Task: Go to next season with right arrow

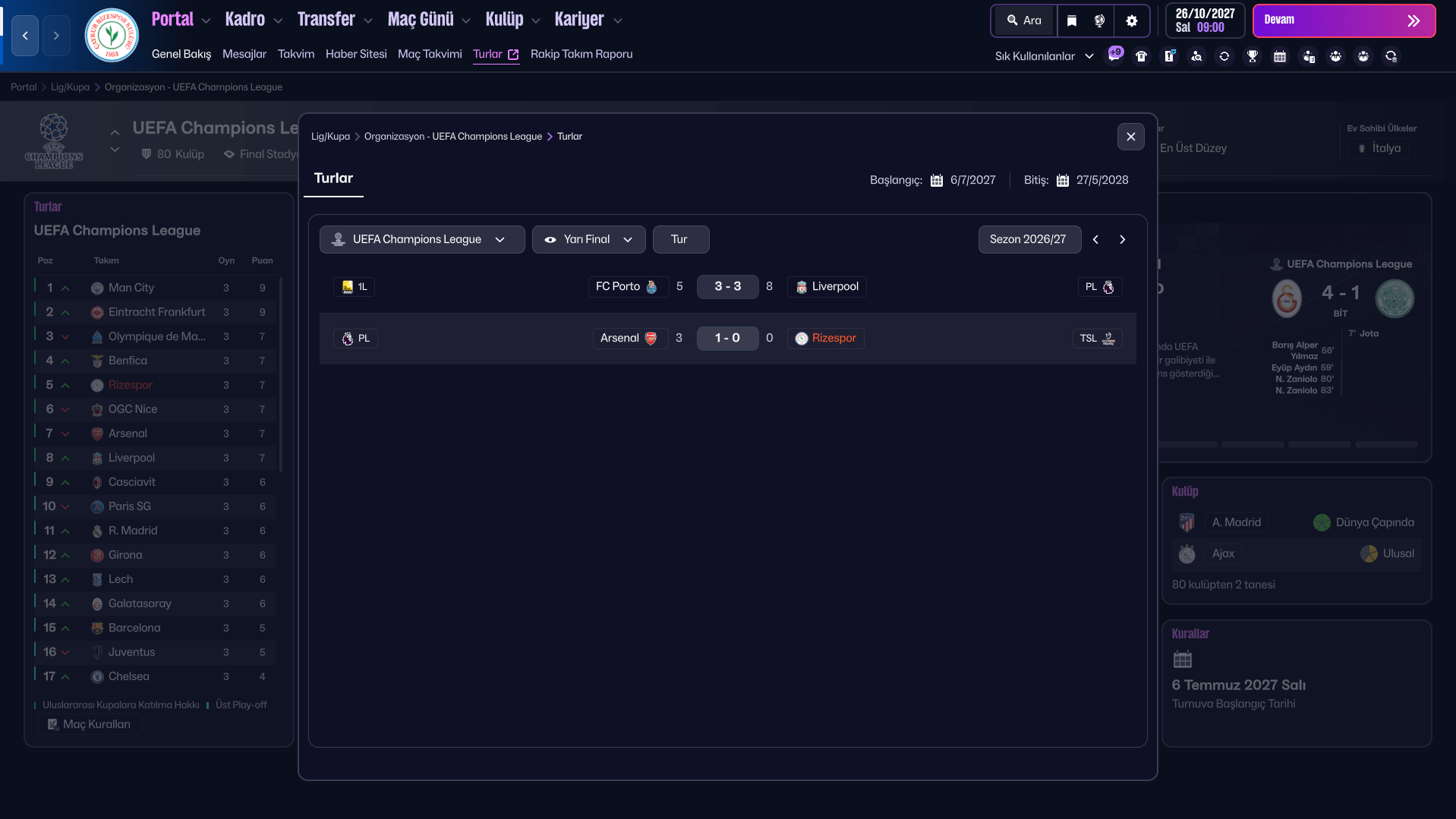Action: tap(1122, 239)
